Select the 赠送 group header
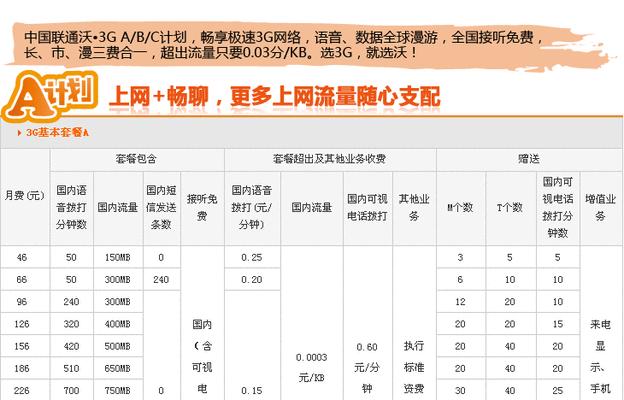Image resolution: width=624 pixels, height=400 pixels. 529,159
